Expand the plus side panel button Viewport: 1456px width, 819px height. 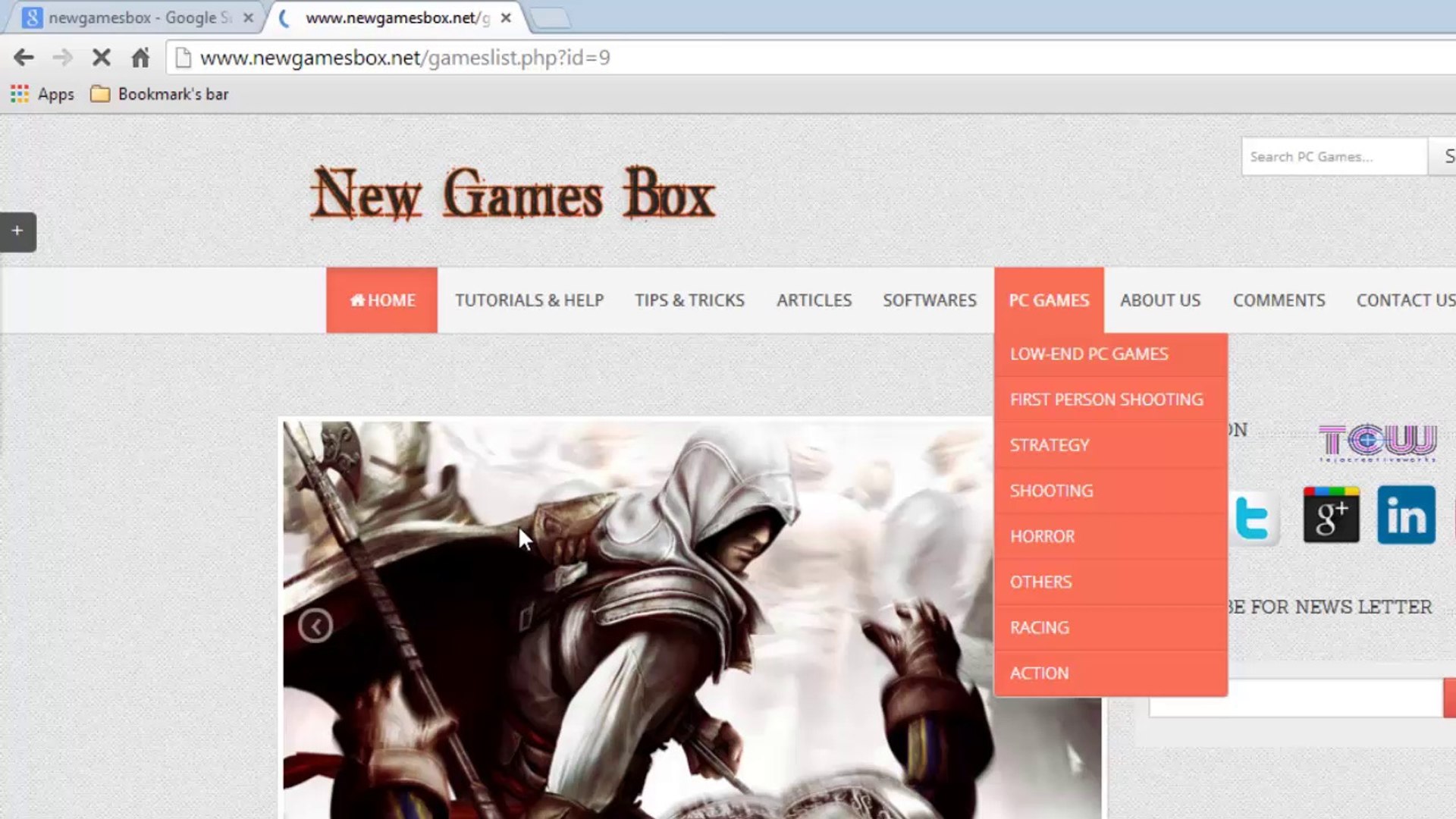coord(17,231)
